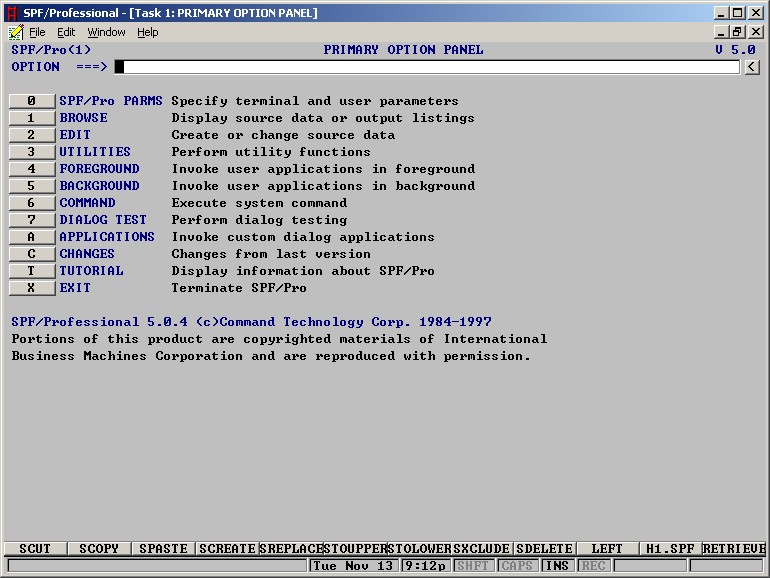This screenshot has width=770, height=578.
Task: Select option 0 SPF/Pro PARMS button
Action: click(x=31, y=101)
